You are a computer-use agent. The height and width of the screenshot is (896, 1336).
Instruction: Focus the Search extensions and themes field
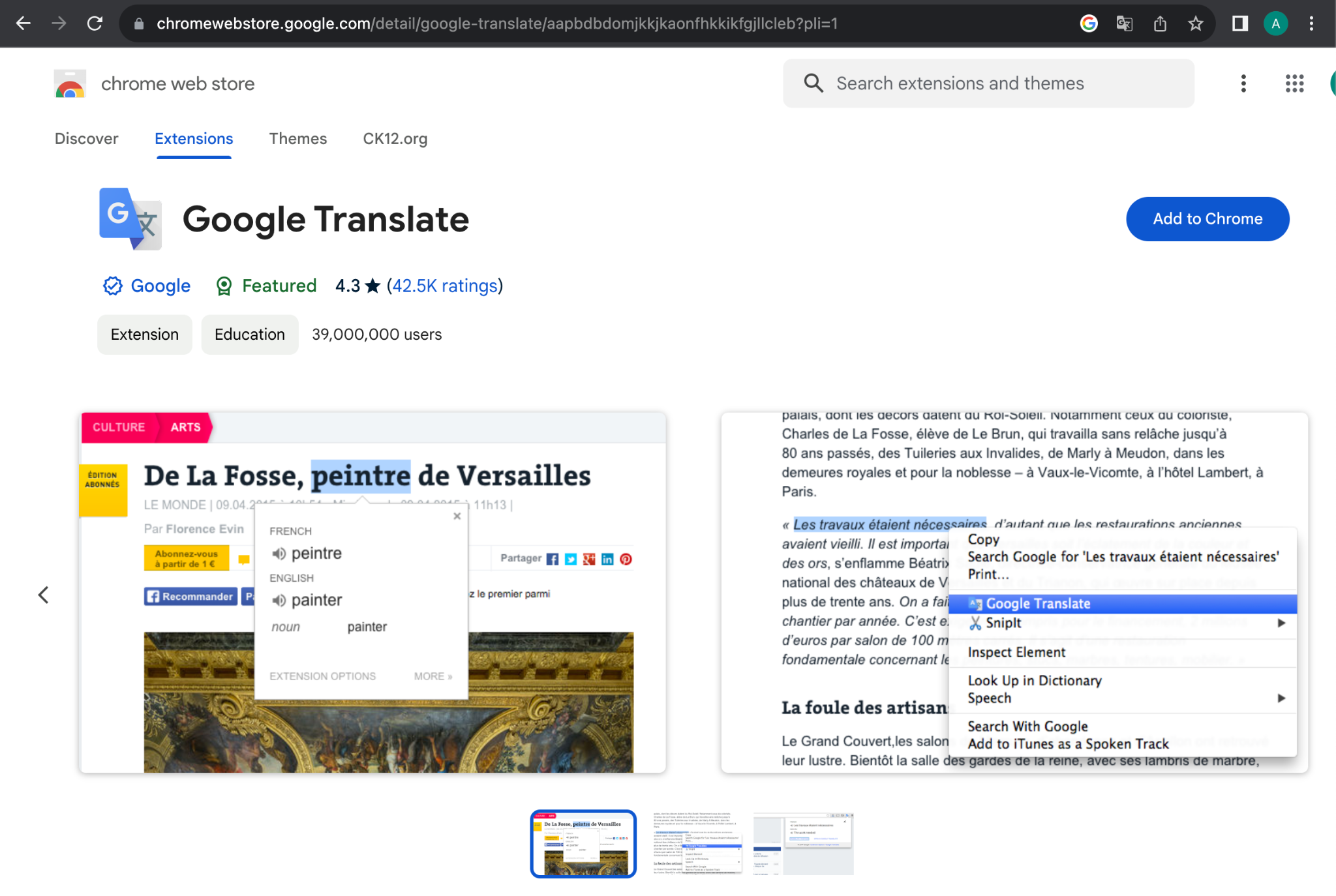coord(989,83)
